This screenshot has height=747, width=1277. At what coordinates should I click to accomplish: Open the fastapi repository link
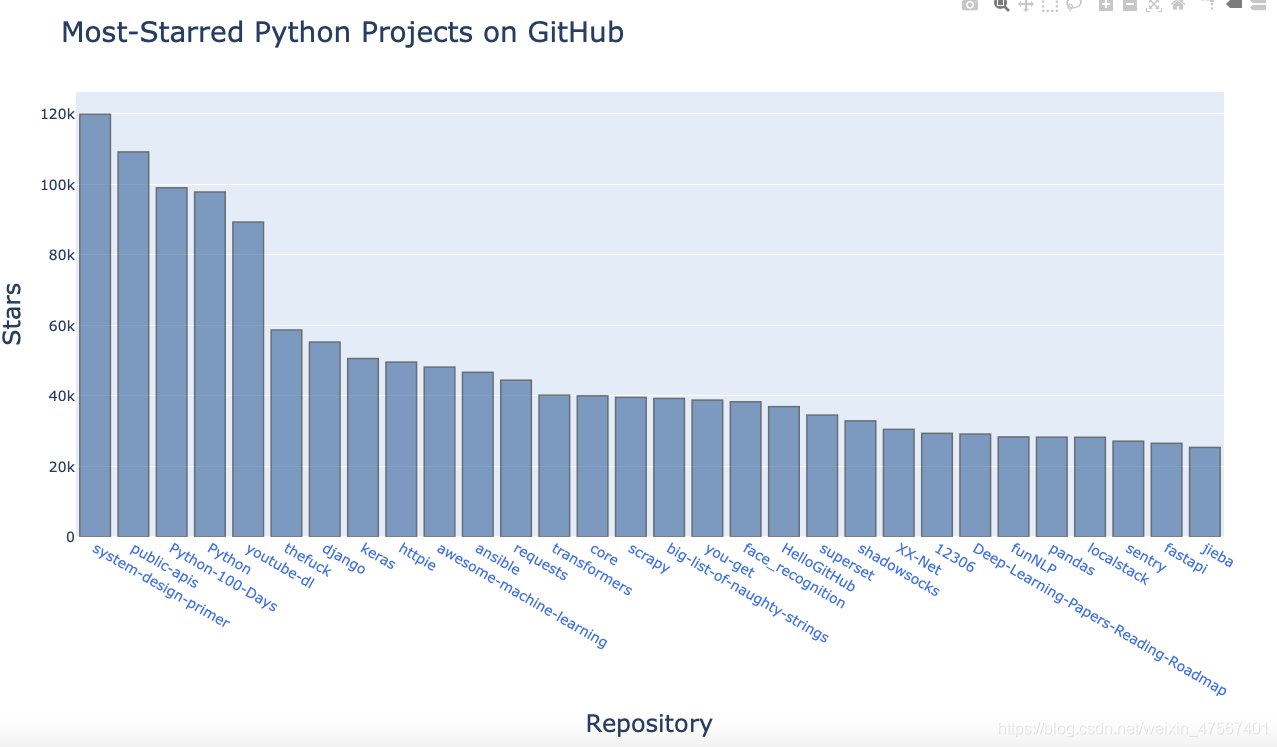1185,558
